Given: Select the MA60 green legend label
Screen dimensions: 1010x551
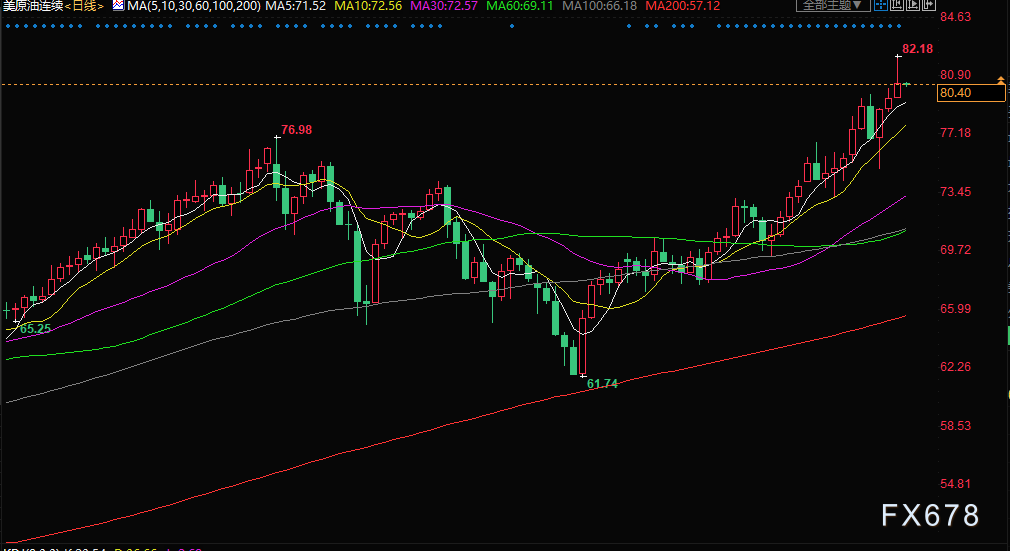Looking at the screenshot, I should point(520,6).
